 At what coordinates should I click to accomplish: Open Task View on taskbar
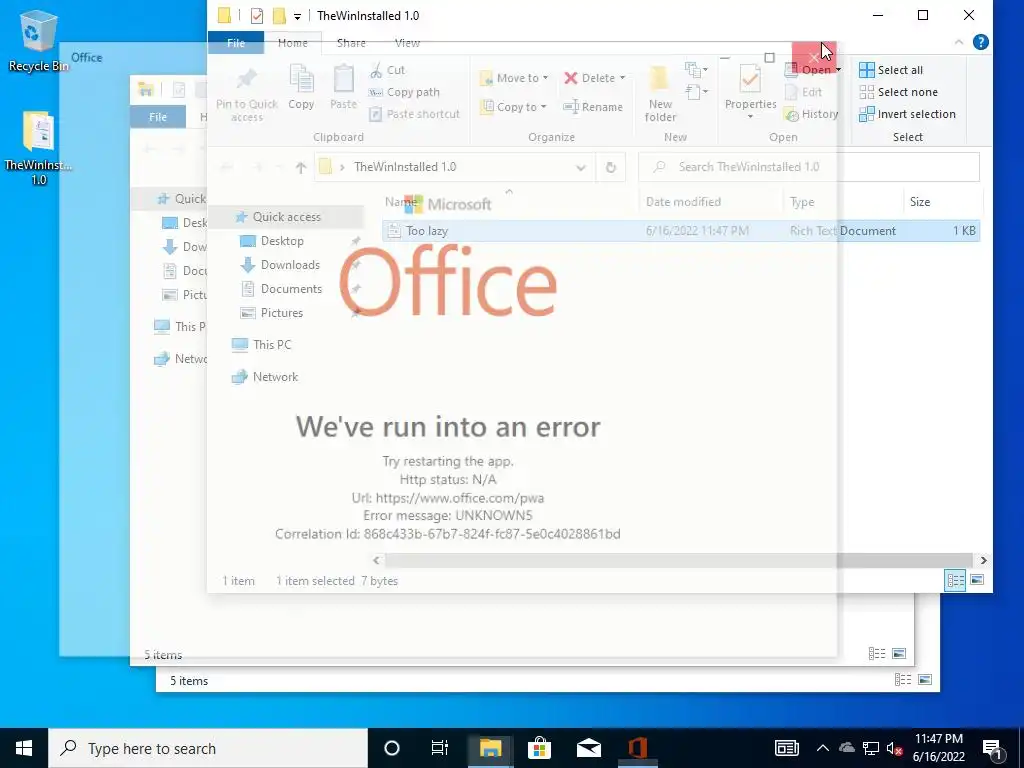(x=440, y=748)
